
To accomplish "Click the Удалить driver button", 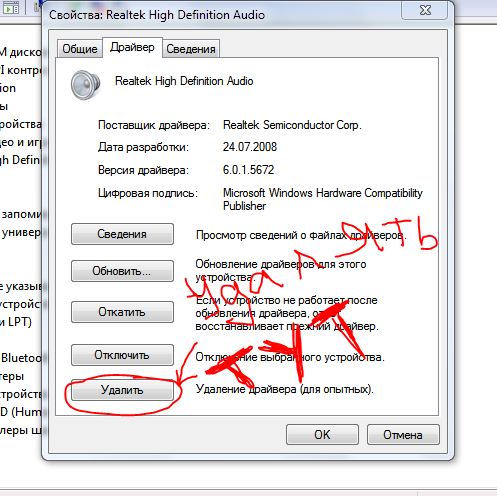I will tap(122, 390).
